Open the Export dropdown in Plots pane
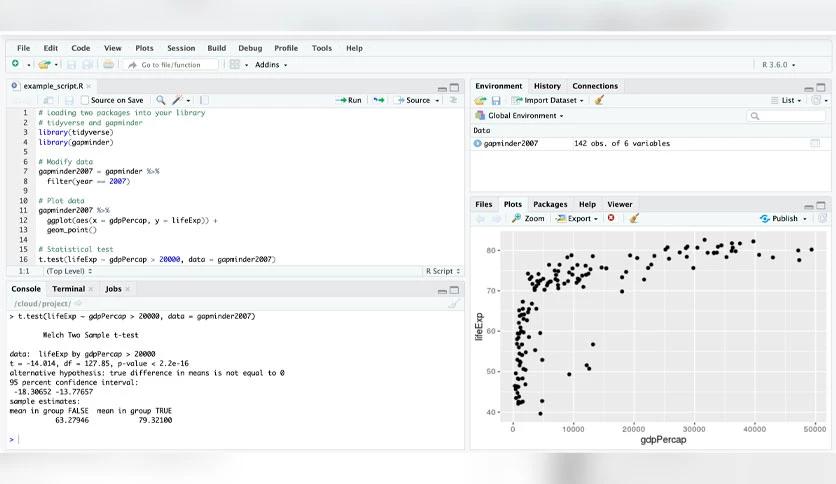 pos(577,219)
